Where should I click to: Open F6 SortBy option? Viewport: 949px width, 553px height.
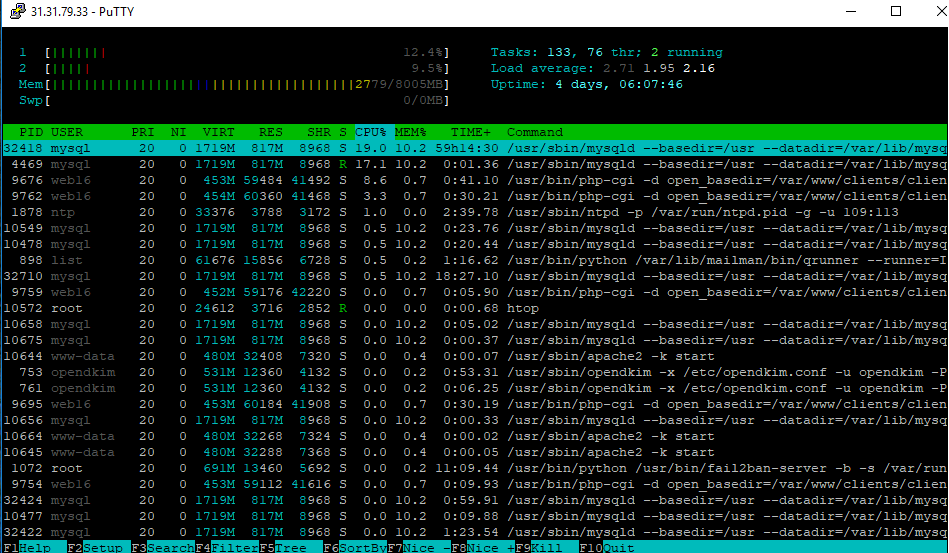(x=355, y=547)
